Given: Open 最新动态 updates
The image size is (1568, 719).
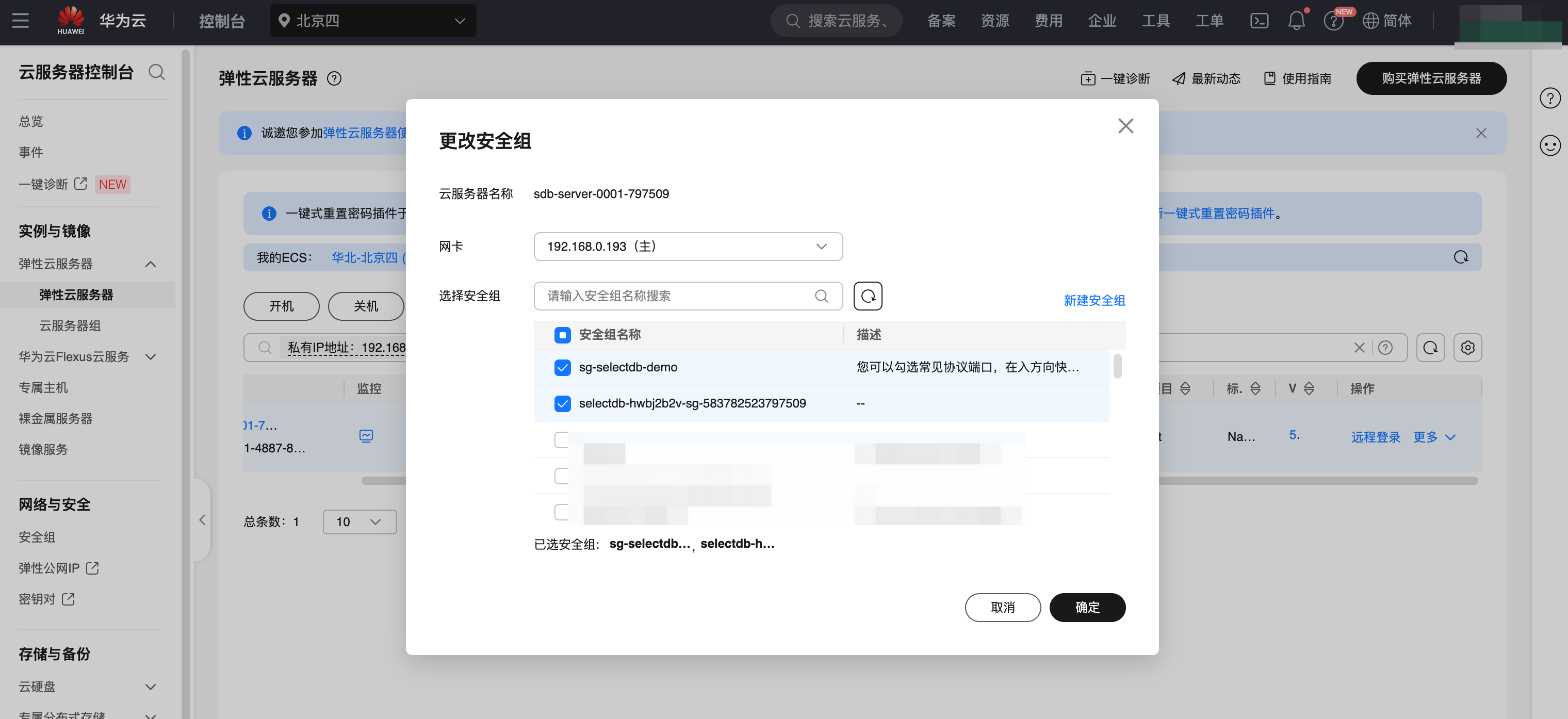Looking at the screenshot, I should point(1206,78).
